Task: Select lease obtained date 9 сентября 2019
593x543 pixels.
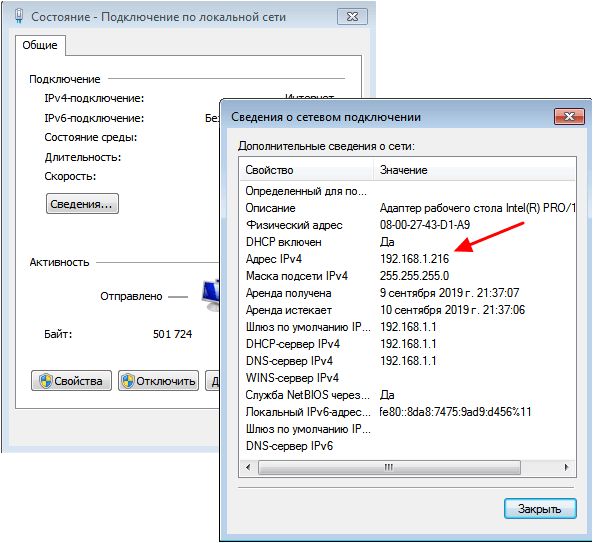Action: 449,293
